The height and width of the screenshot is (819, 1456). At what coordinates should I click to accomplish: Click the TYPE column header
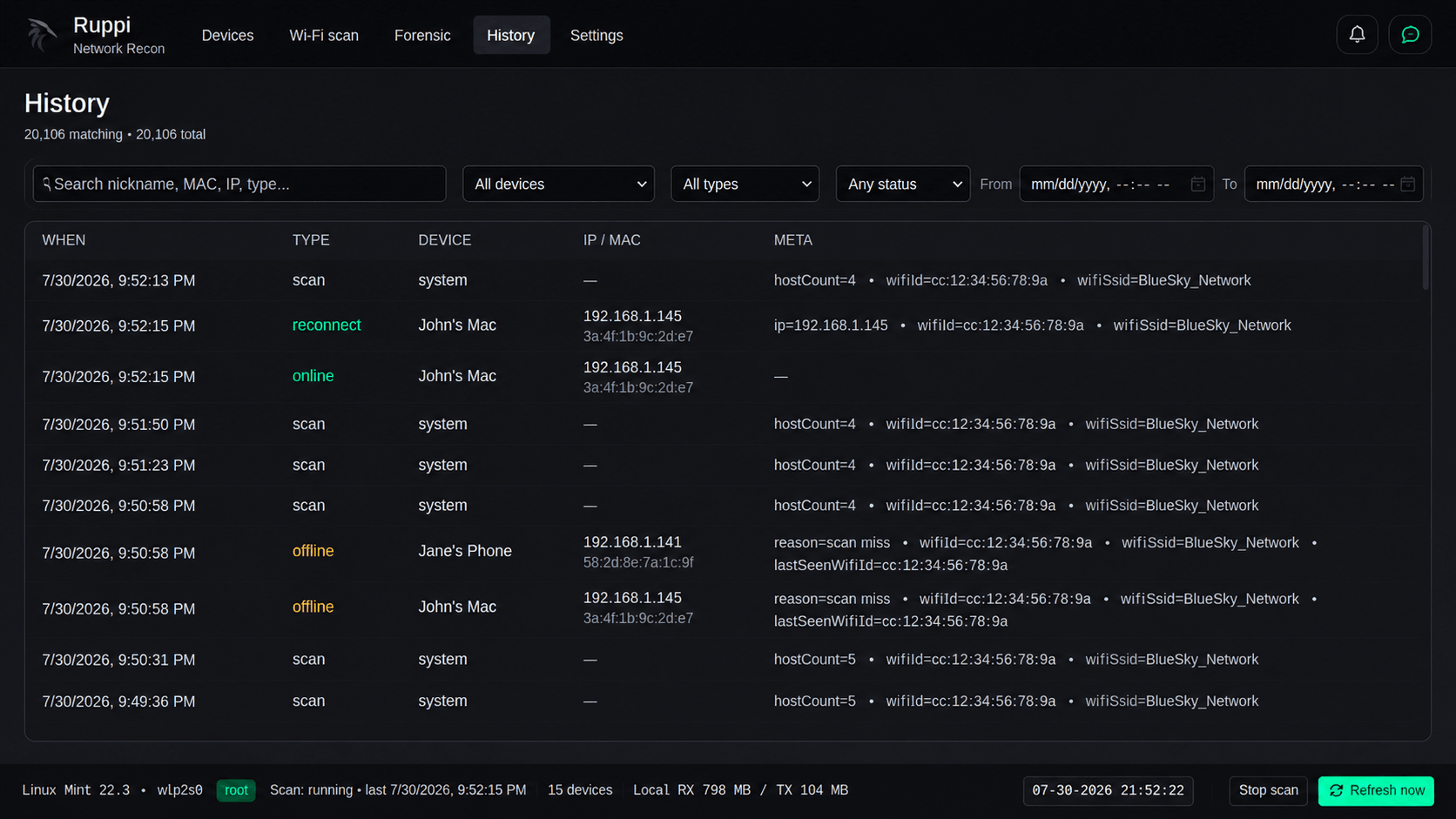click(311, 240)
